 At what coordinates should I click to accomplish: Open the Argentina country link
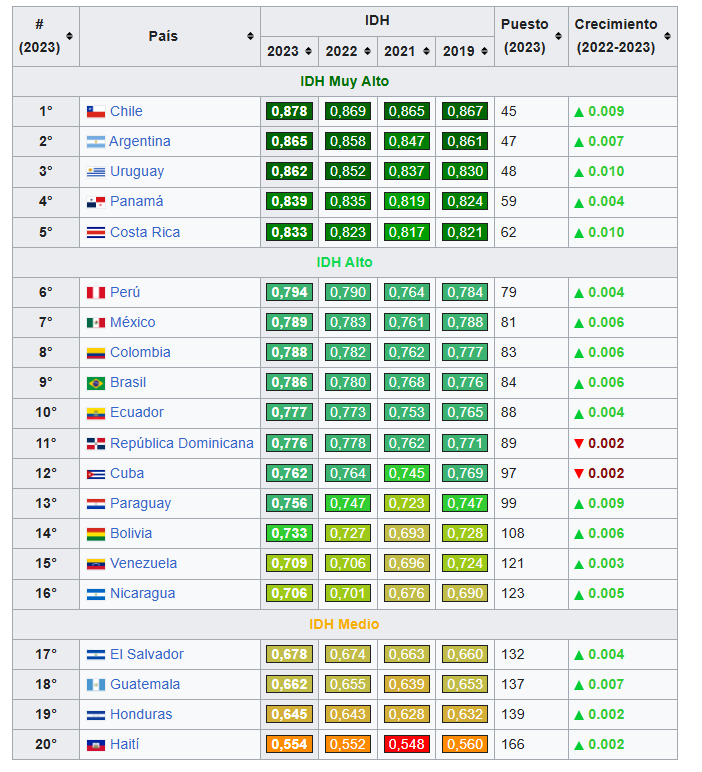140,142
